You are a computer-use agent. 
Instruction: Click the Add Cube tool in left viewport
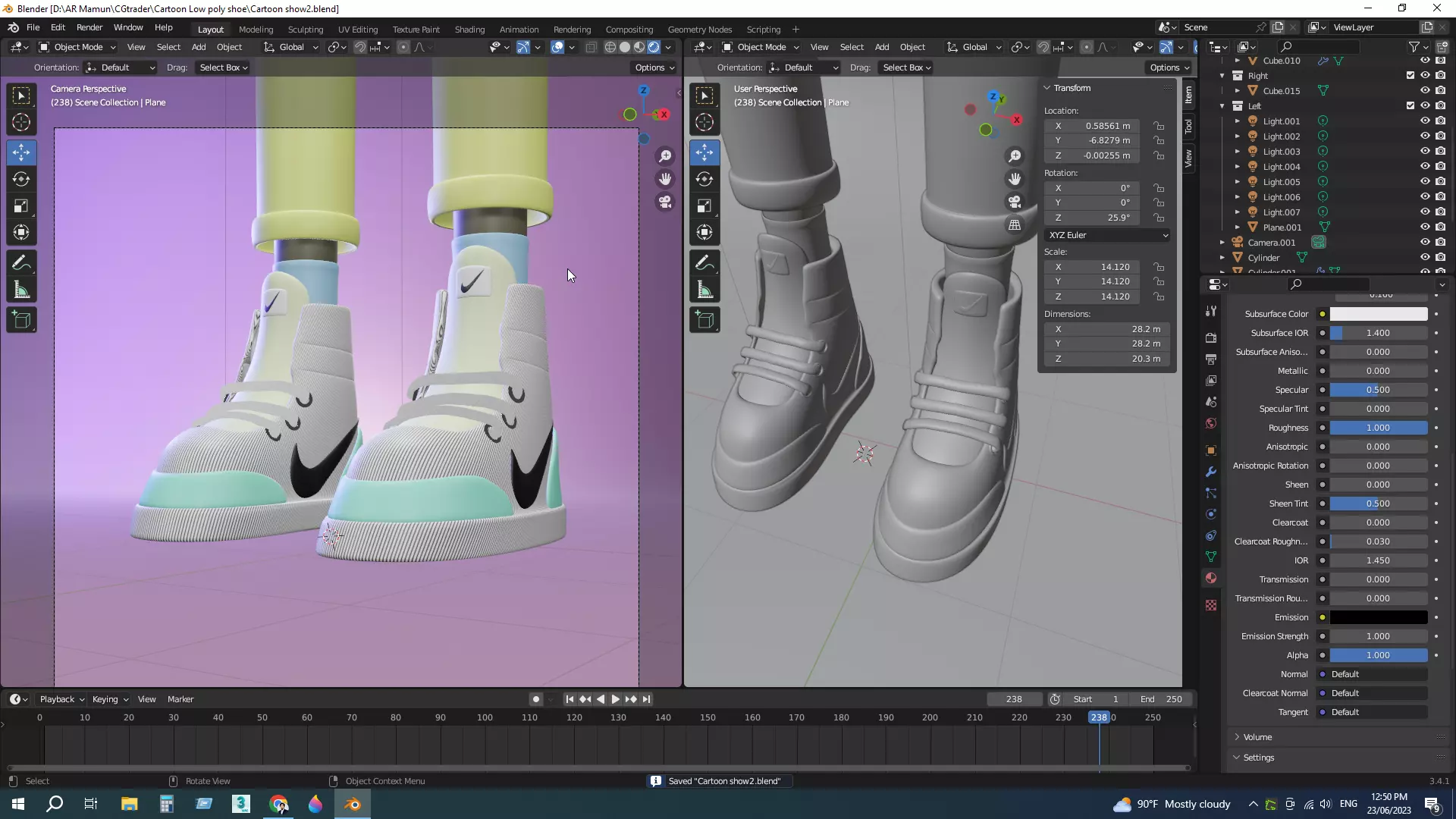(x=21, y=320)
